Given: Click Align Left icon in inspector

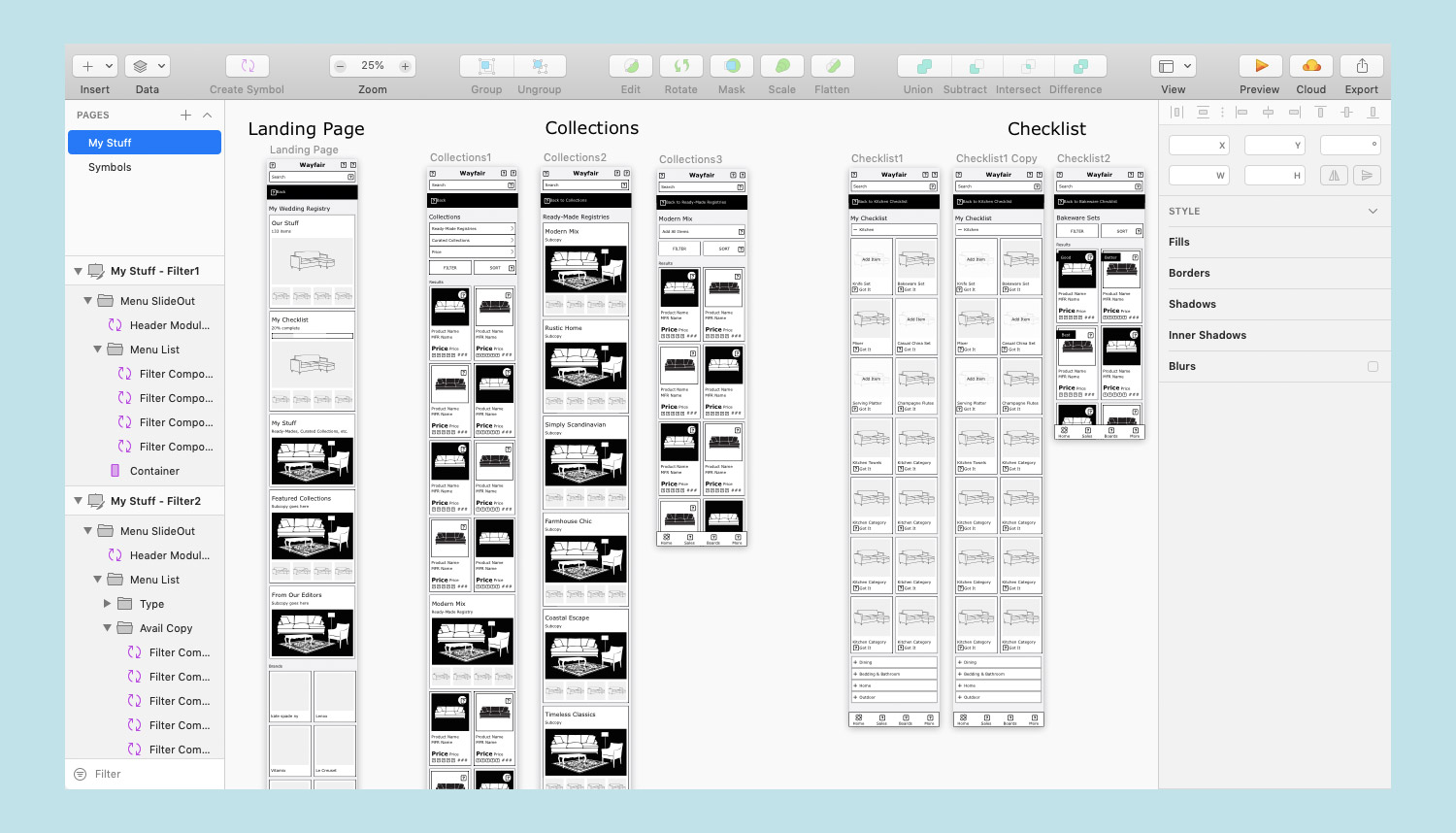Looking at the screenshot, I should (x=1241, y=113).
